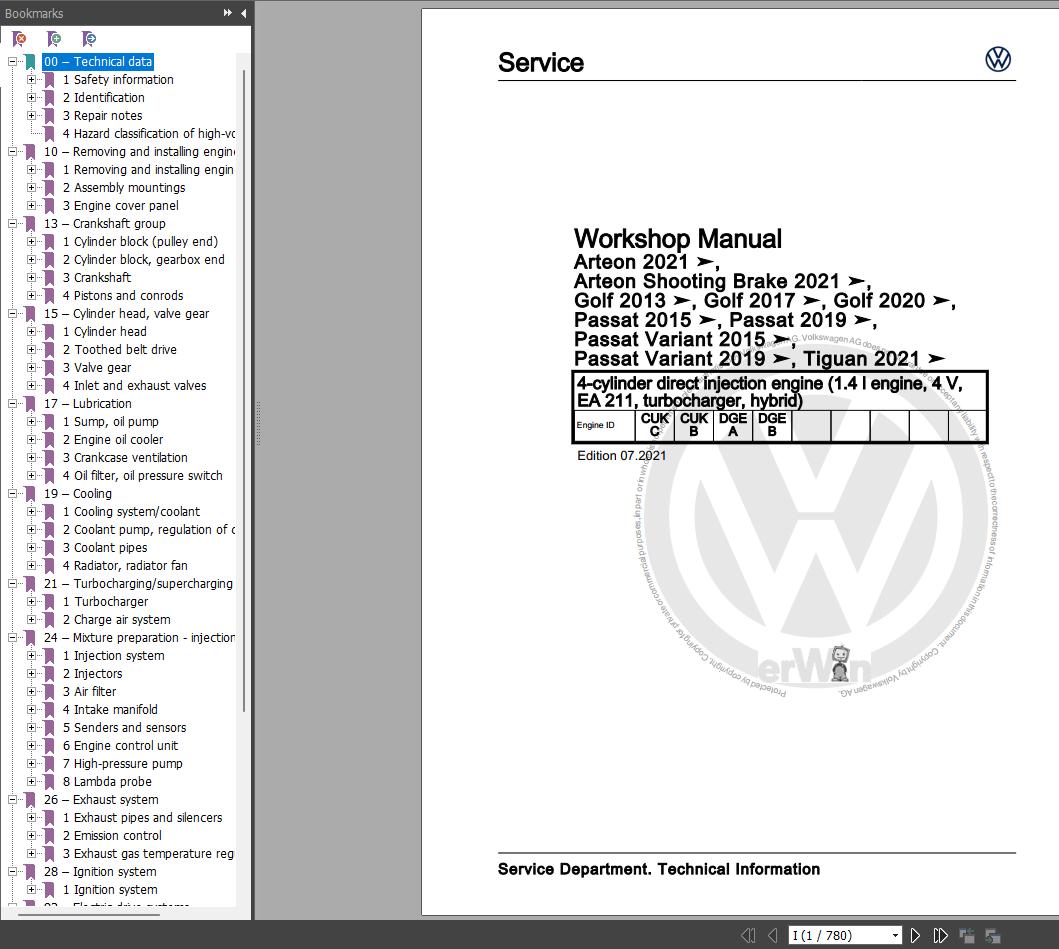Select the 4 Radiator, radiator fan bookmark

(125, 566)
